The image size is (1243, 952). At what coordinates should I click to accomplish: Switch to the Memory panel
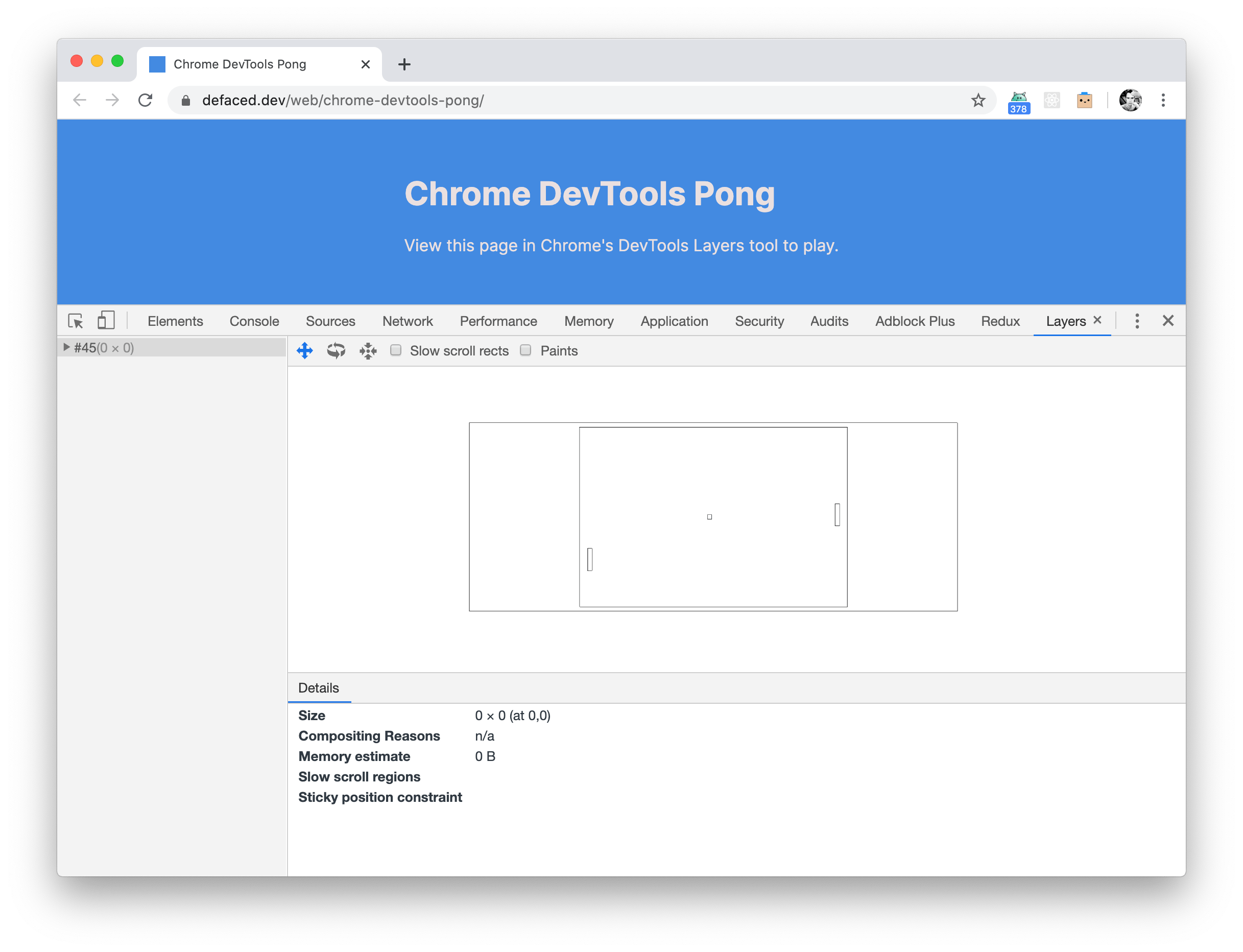point(589,321)
